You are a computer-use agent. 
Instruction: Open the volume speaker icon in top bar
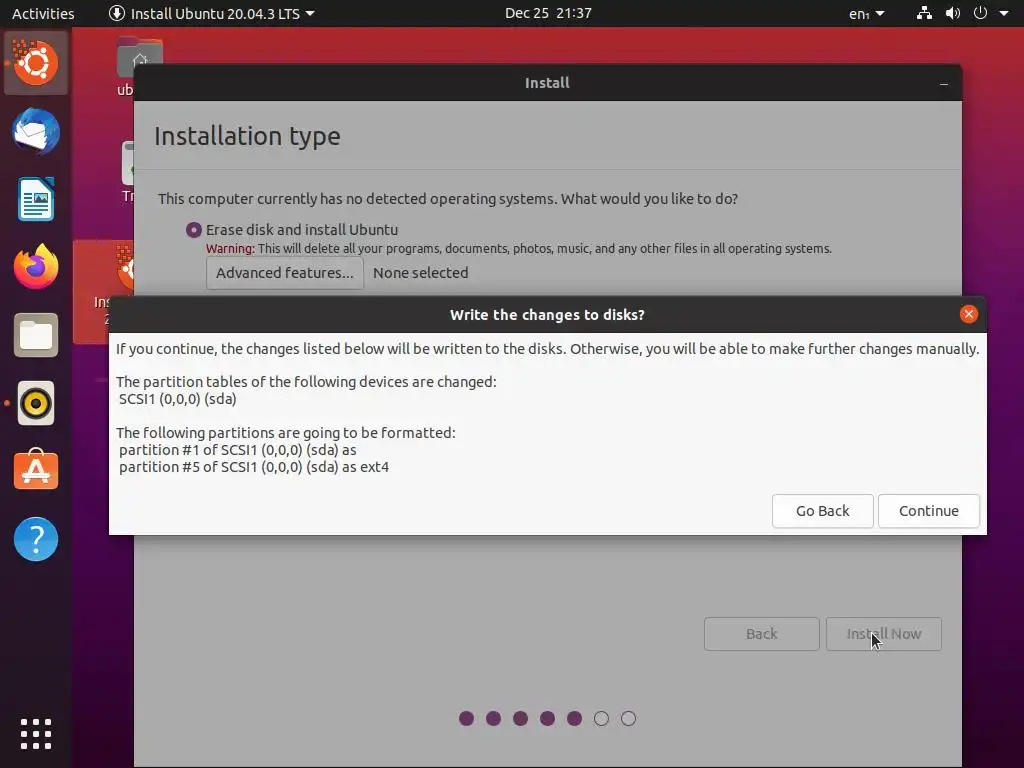(953, 13)
